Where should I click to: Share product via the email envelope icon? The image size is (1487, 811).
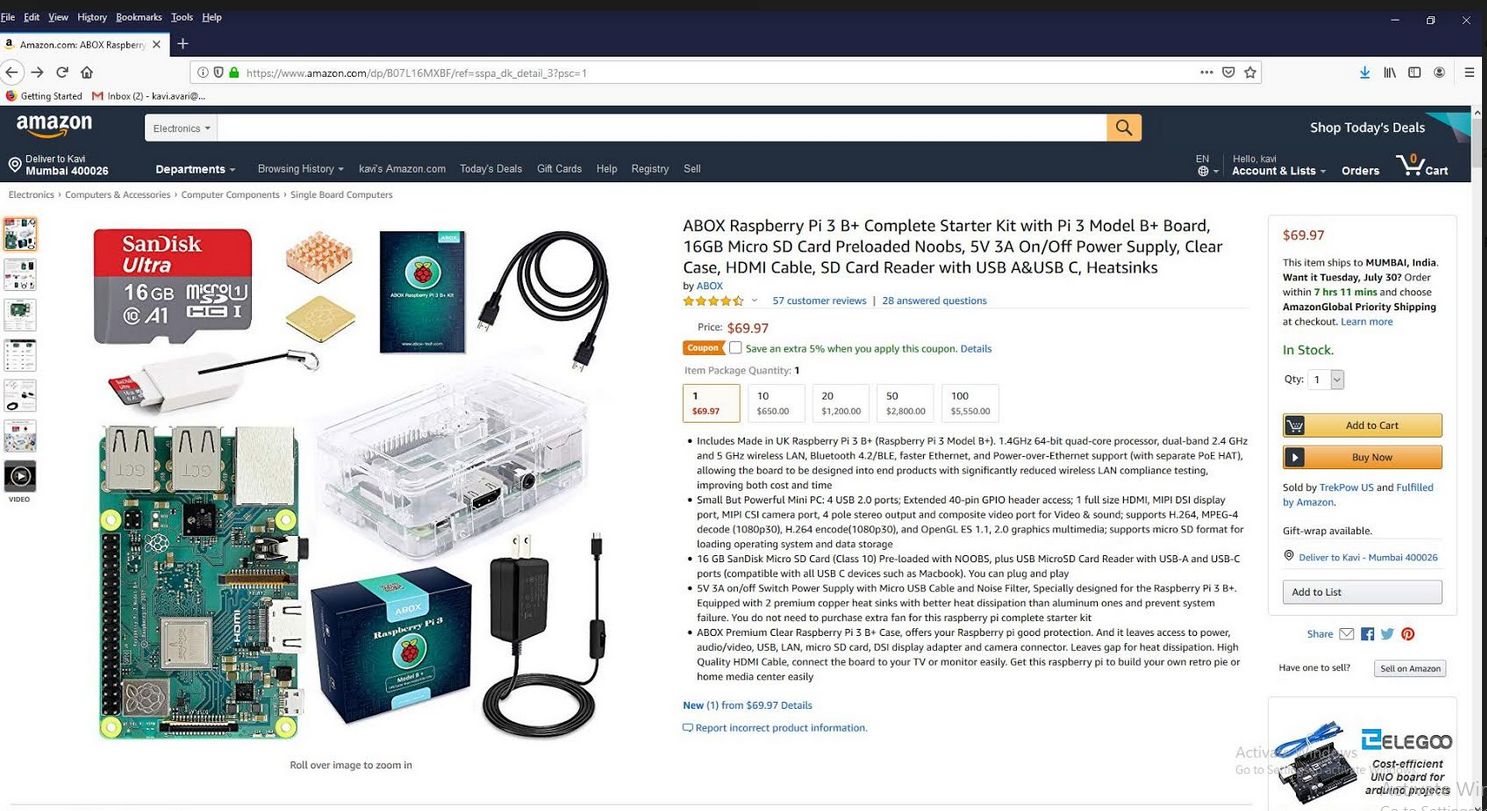click(1347, 634)
